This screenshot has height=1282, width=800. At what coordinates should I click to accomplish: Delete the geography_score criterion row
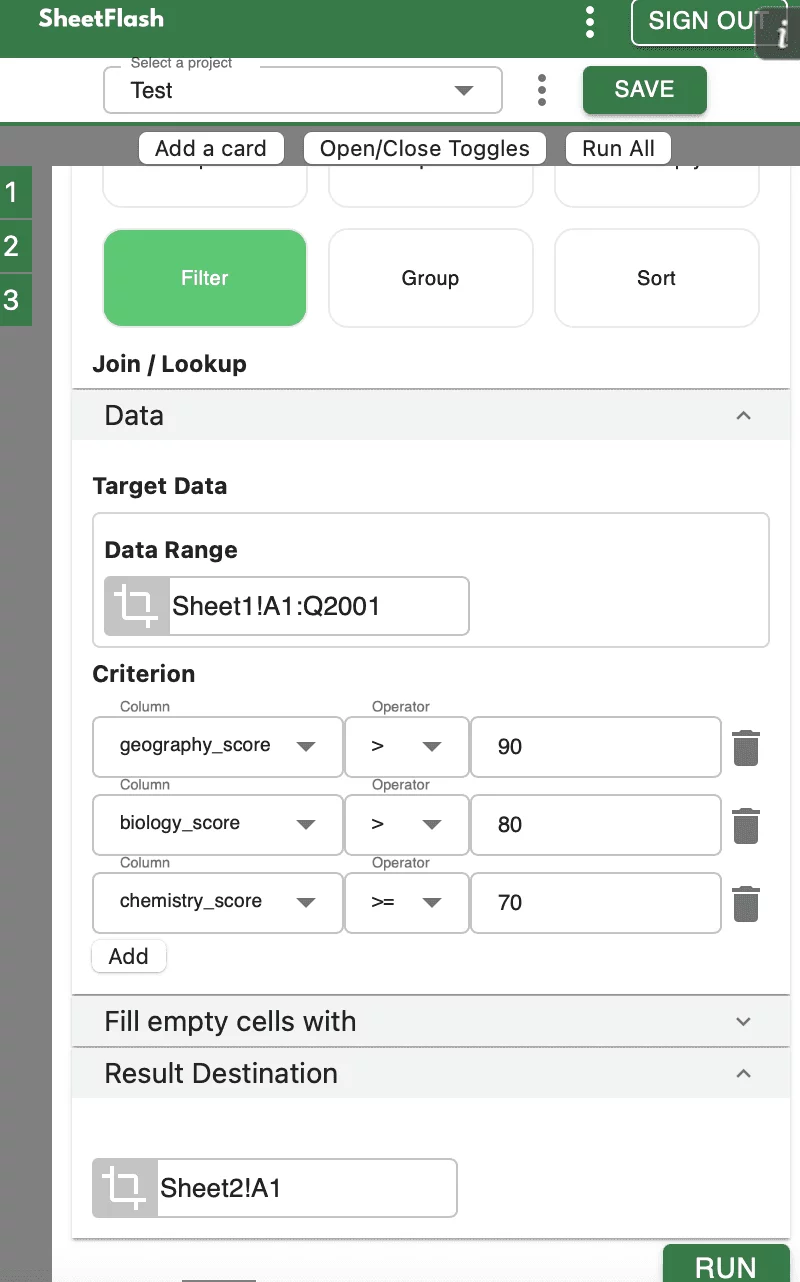pyautogui.click(x=746, y=747)
